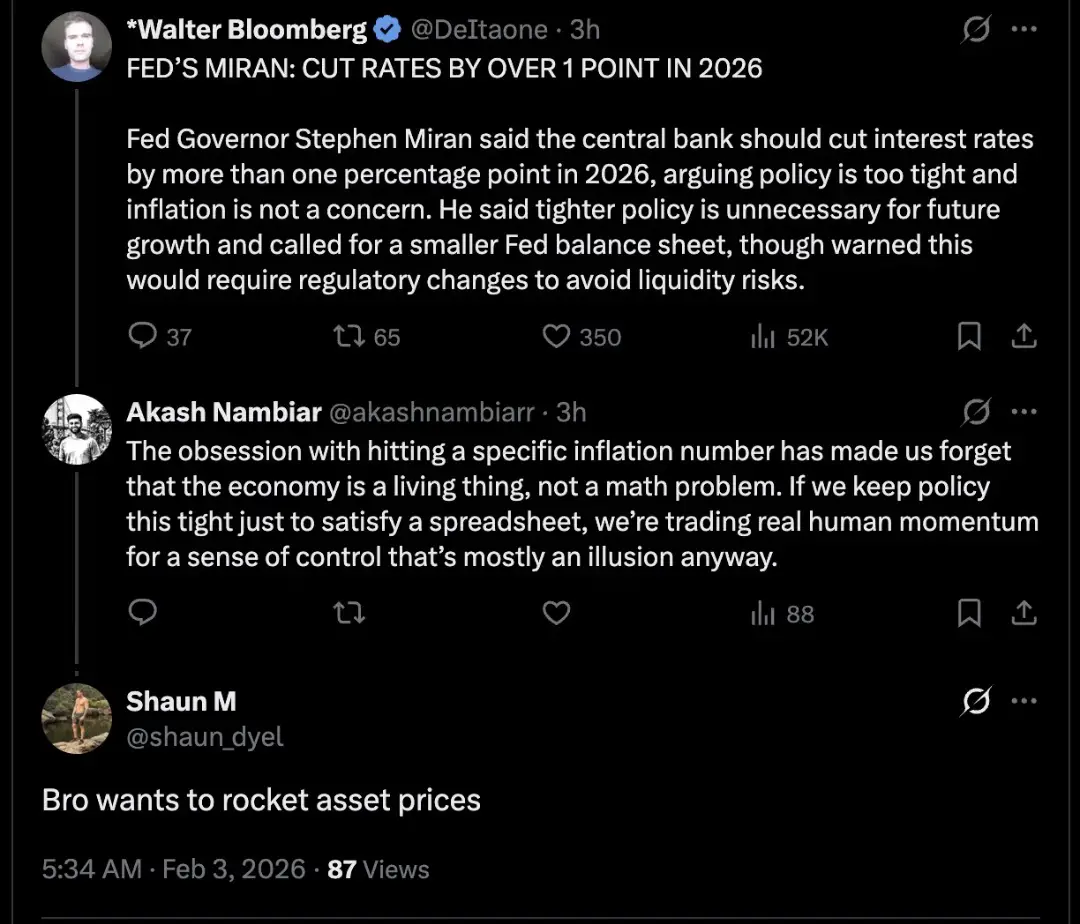Retweet Walter Bloomberg's Fed Miran post

click(347, 337)
